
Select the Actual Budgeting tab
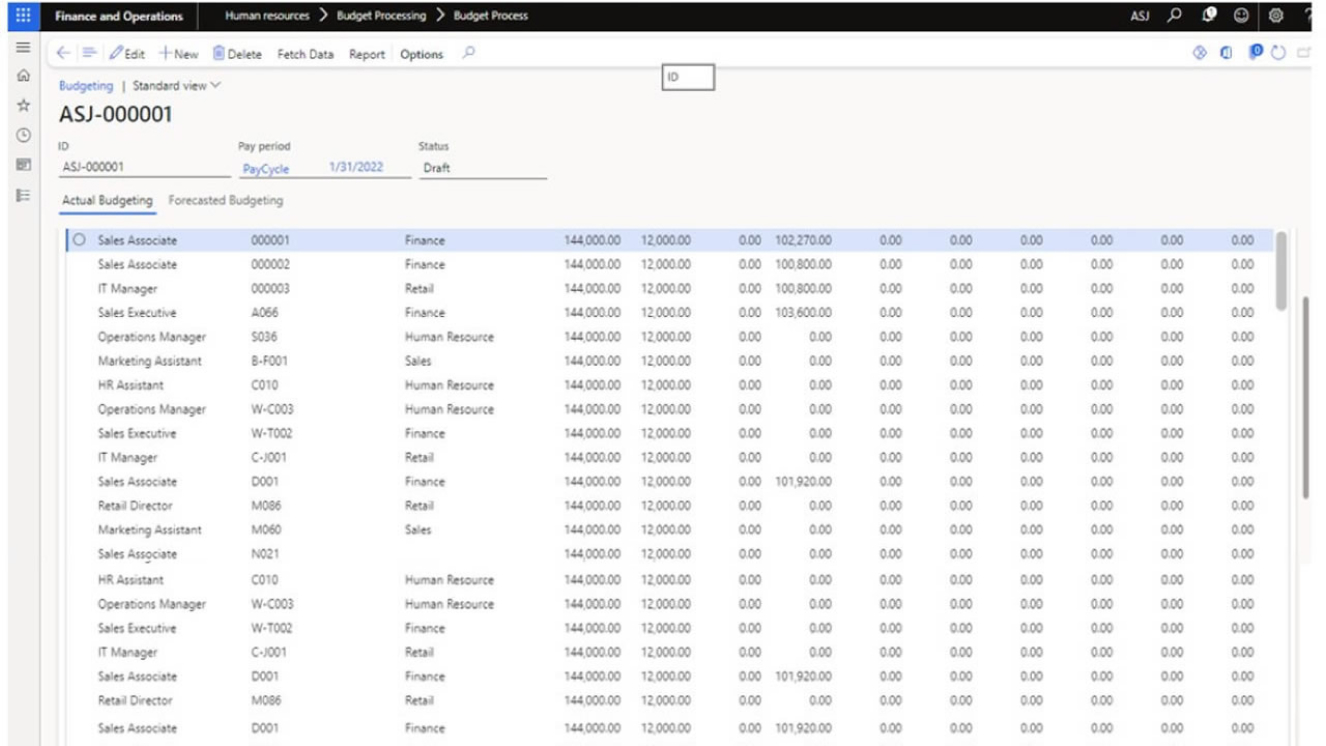107,201
